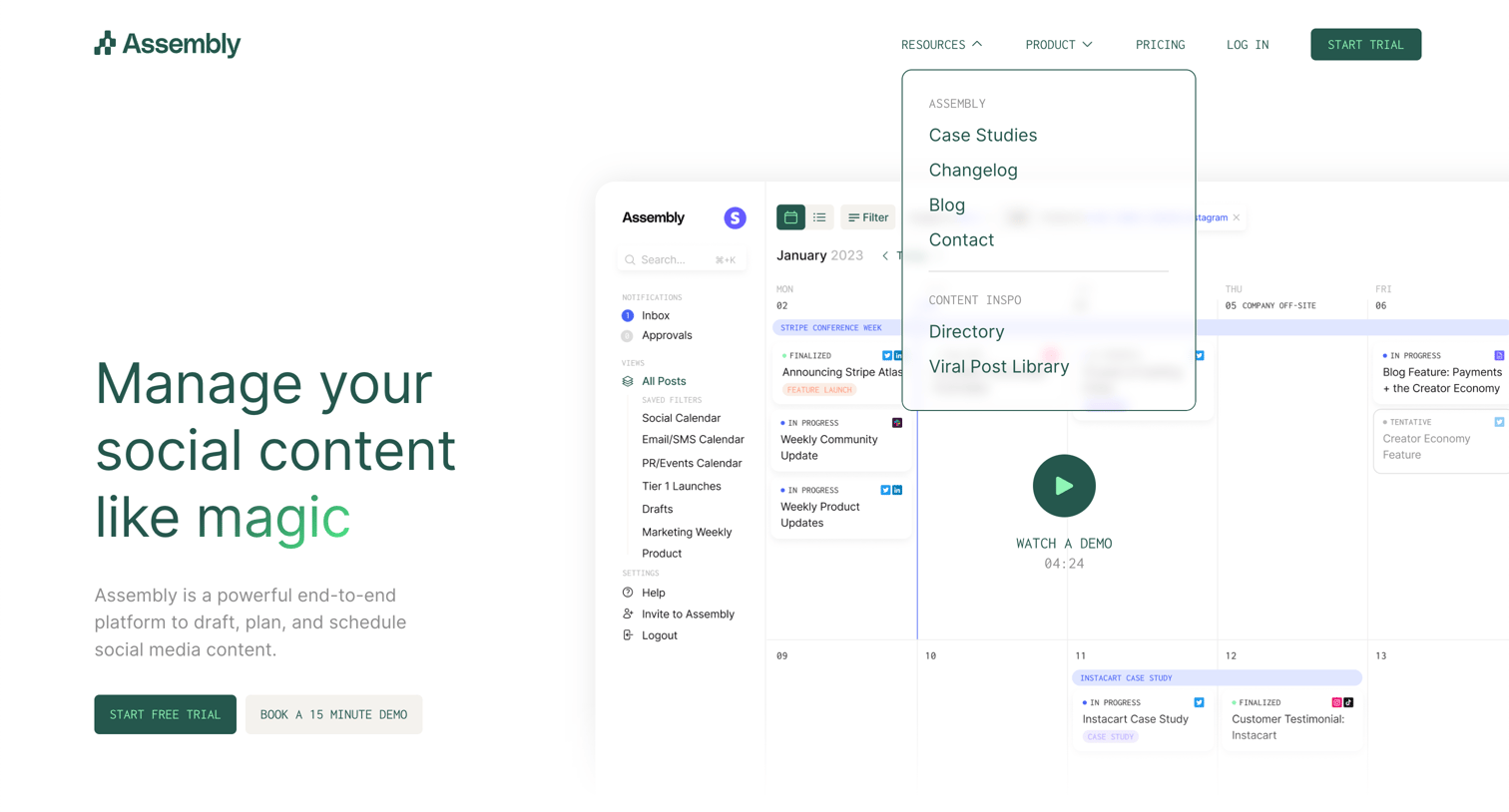Click the Search field in sidebar
The height and width of the screenshot is (812, 1509).
[x=682, y=259]
